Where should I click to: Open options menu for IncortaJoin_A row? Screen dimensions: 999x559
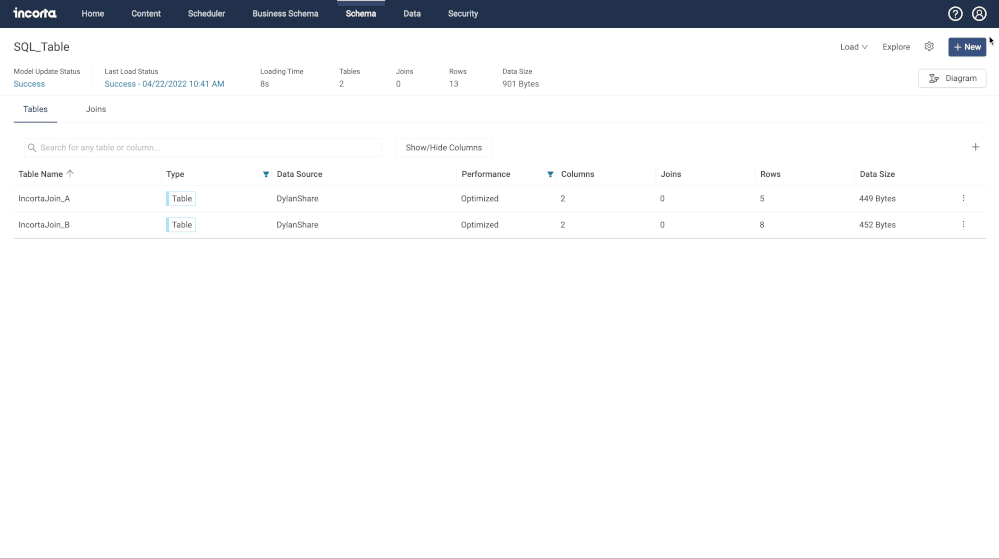963,198
